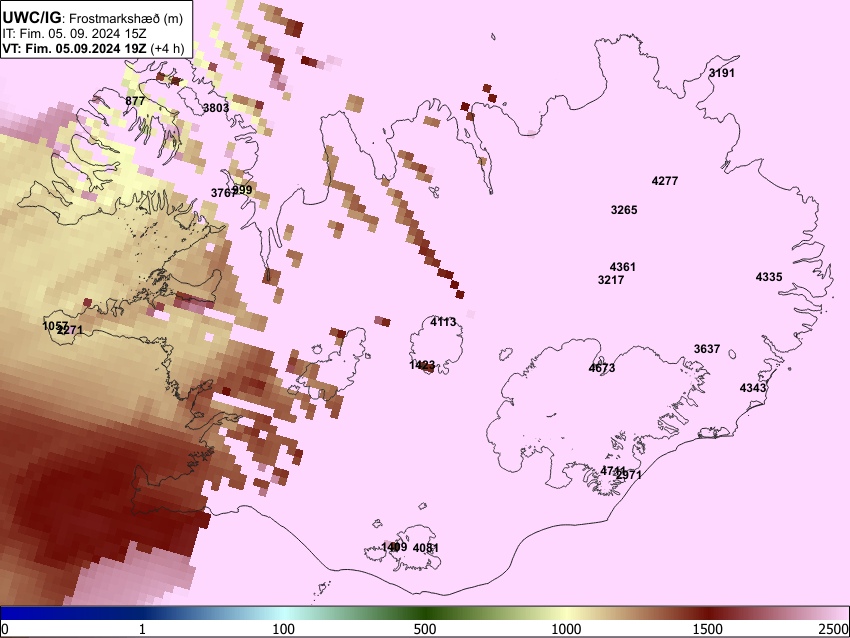Pick the dark green color above 500
This screenshot has height=638, width=850.
coord(425,613)
